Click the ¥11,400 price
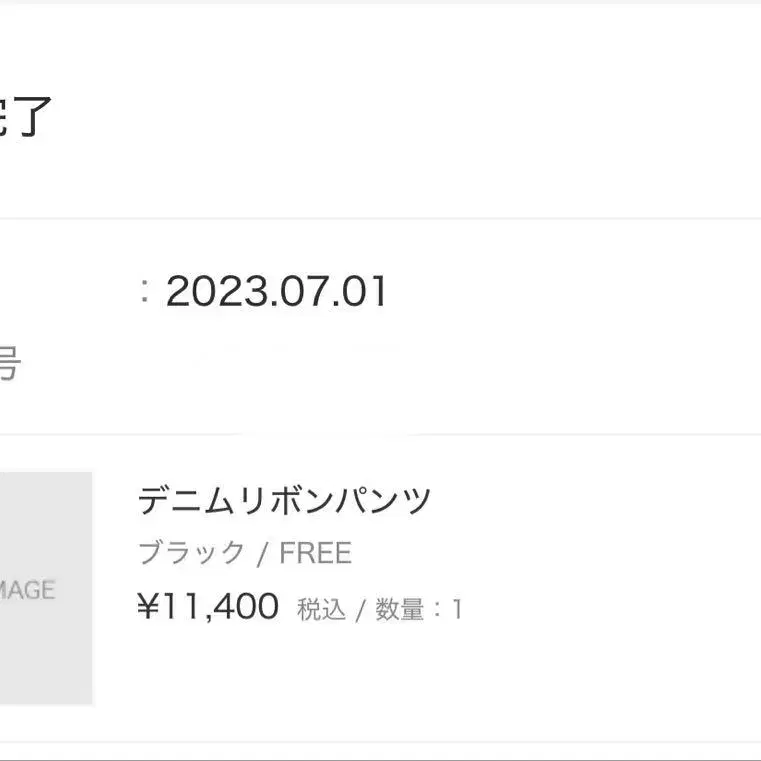The width and height of the screenshot is (761, 761). [207, 606]
